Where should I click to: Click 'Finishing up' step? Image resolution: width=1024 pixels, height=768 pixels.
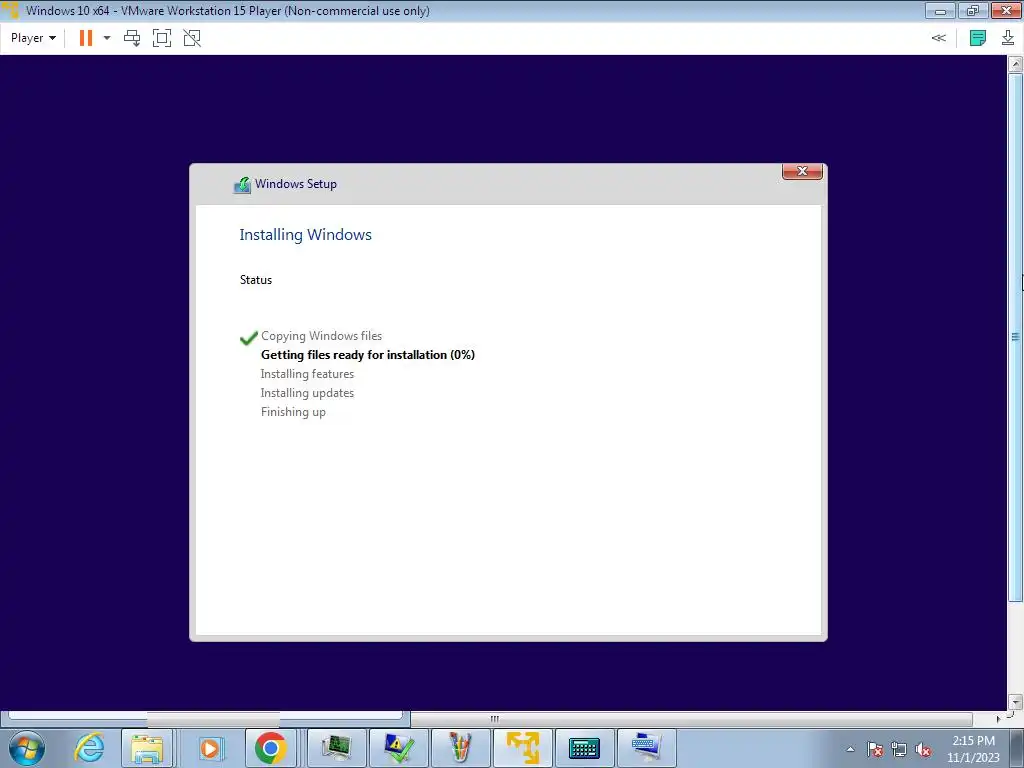point(293,412)
